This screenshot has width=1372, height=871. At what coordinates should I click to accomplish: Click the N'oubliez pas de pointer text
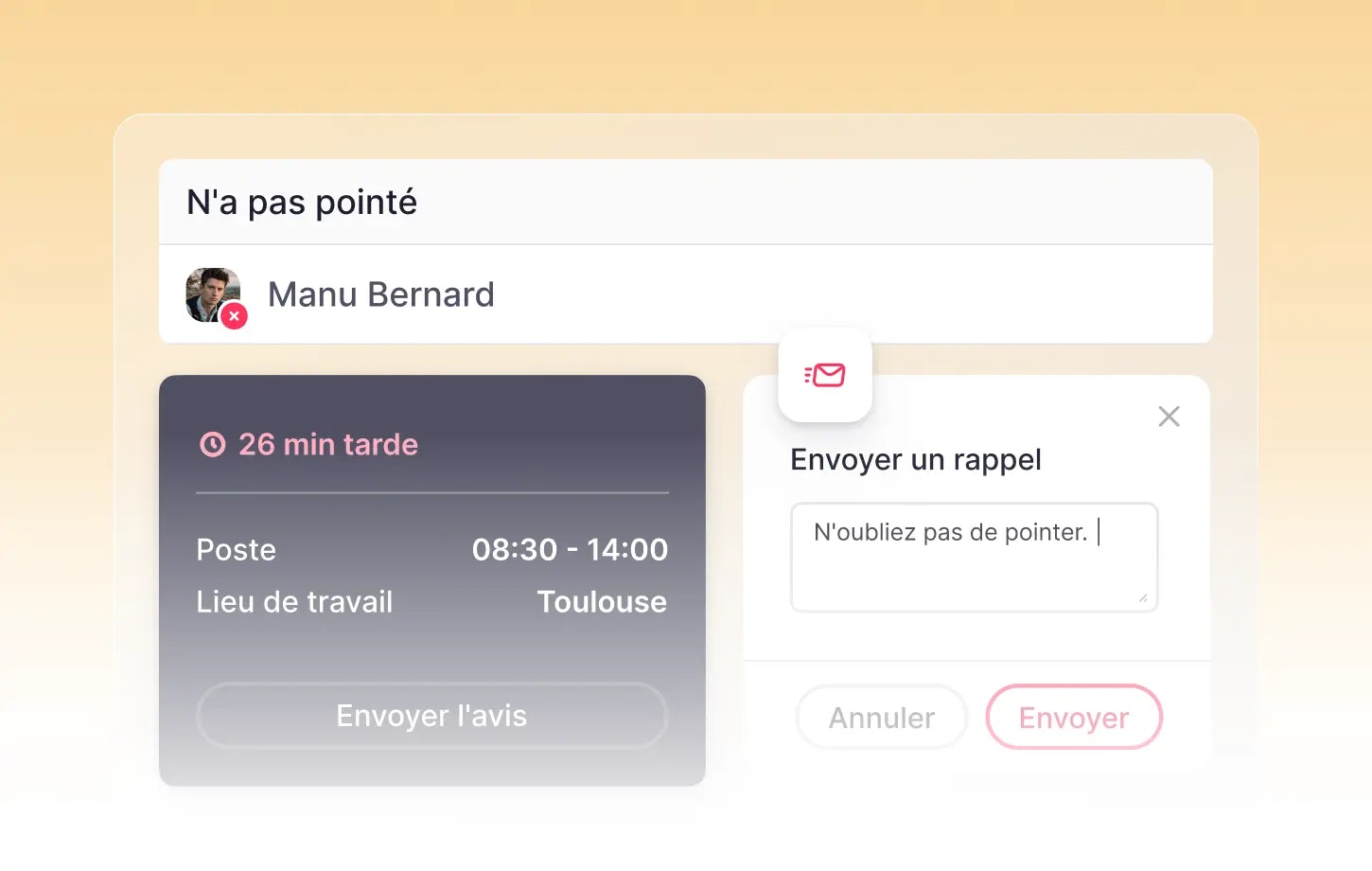tap(950, 533)
